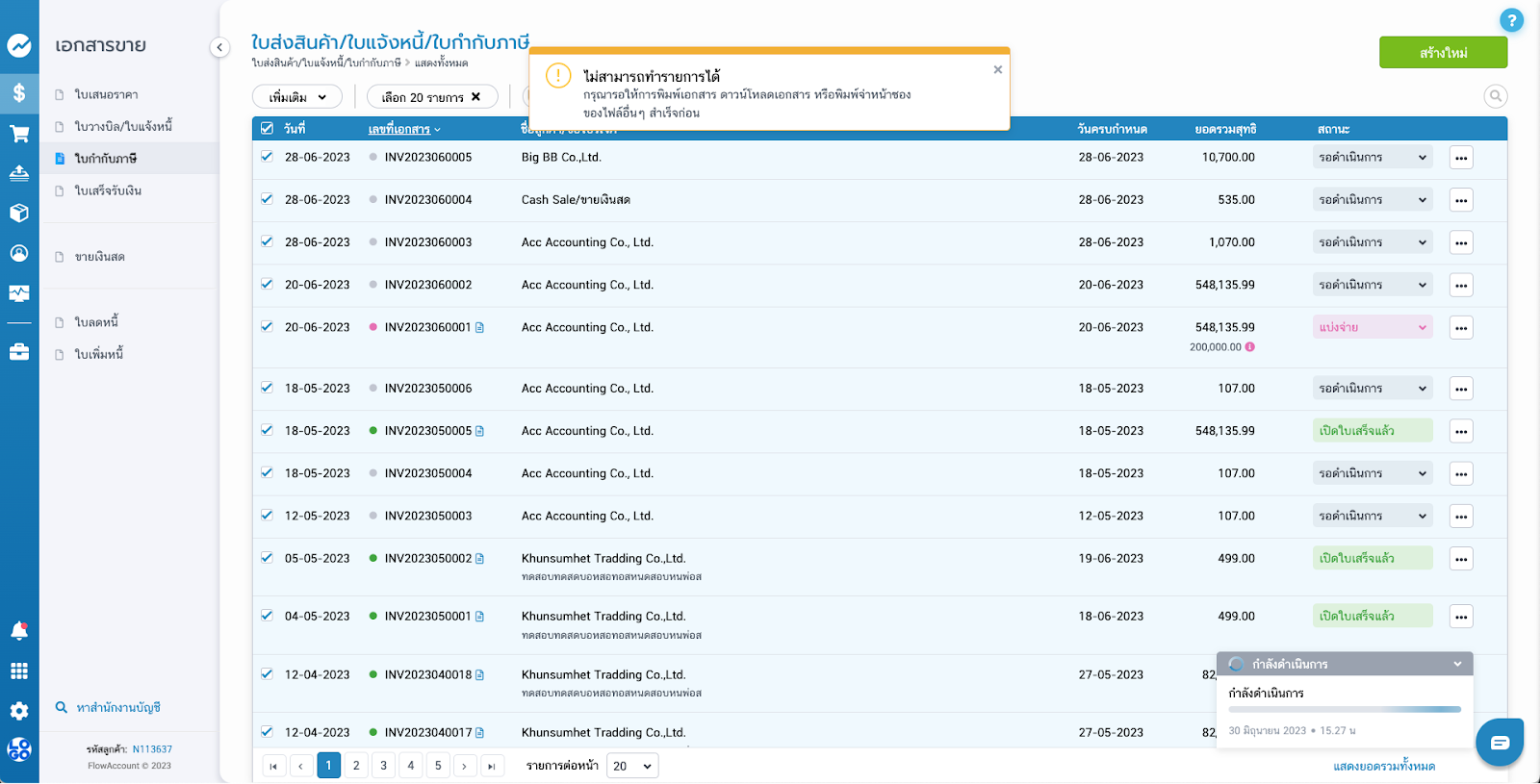Open ขายเงินสด menu item
The width and height of the screenshot is (1540, 784).
click(100, 257)
